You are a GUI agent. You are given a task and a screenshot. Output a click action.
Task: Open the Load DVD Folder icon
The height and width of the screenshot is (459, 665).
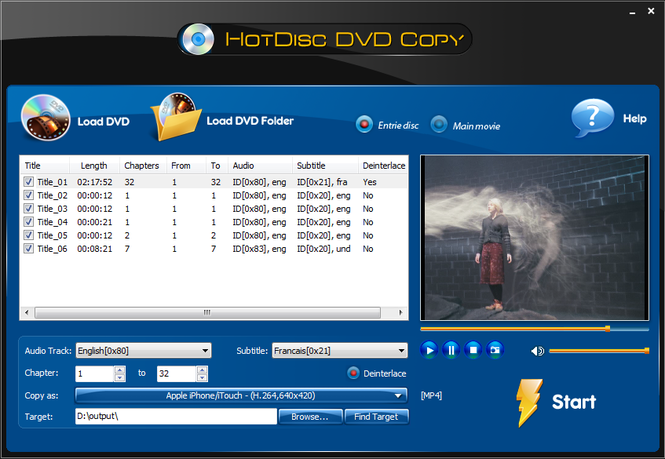point(176,117)
